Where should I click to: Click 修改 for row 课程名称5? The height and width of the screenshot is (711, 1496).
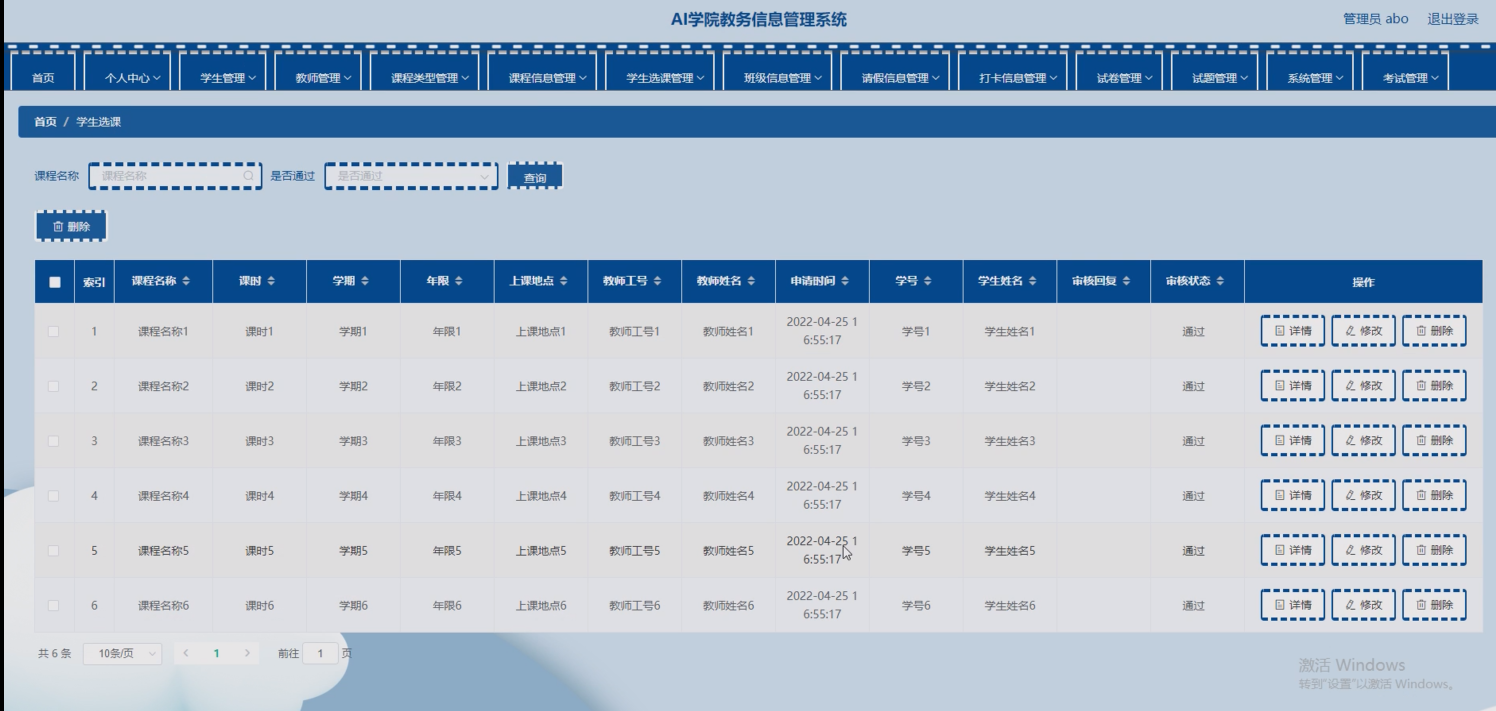[1363, 551]
